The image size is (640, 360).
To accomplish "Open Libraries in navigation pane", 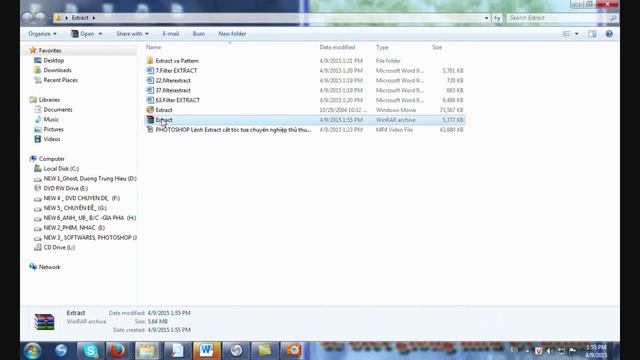I will pos(49,100).
